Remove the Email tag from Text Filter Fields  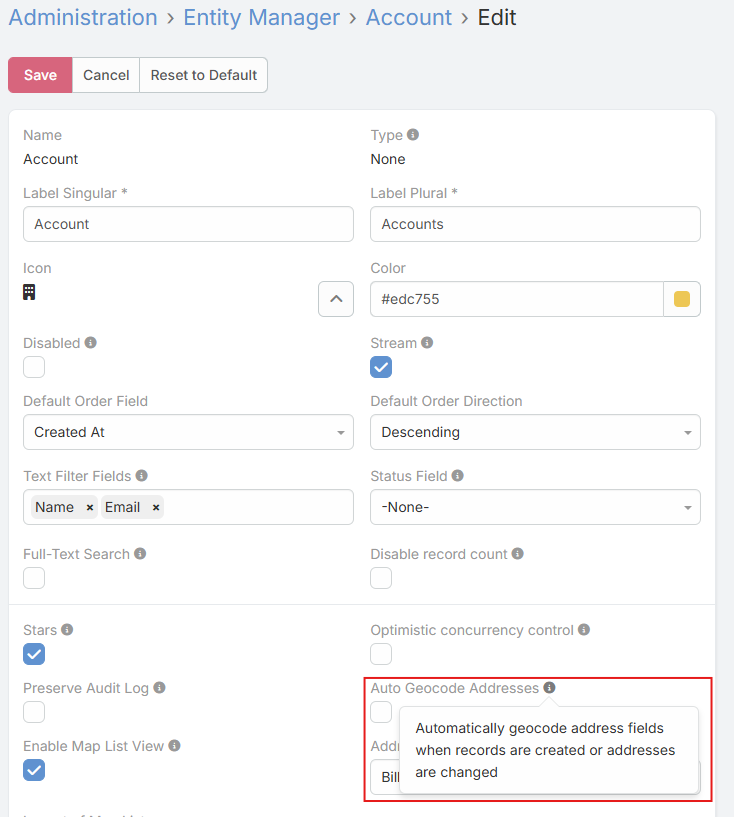coord(156,507)
